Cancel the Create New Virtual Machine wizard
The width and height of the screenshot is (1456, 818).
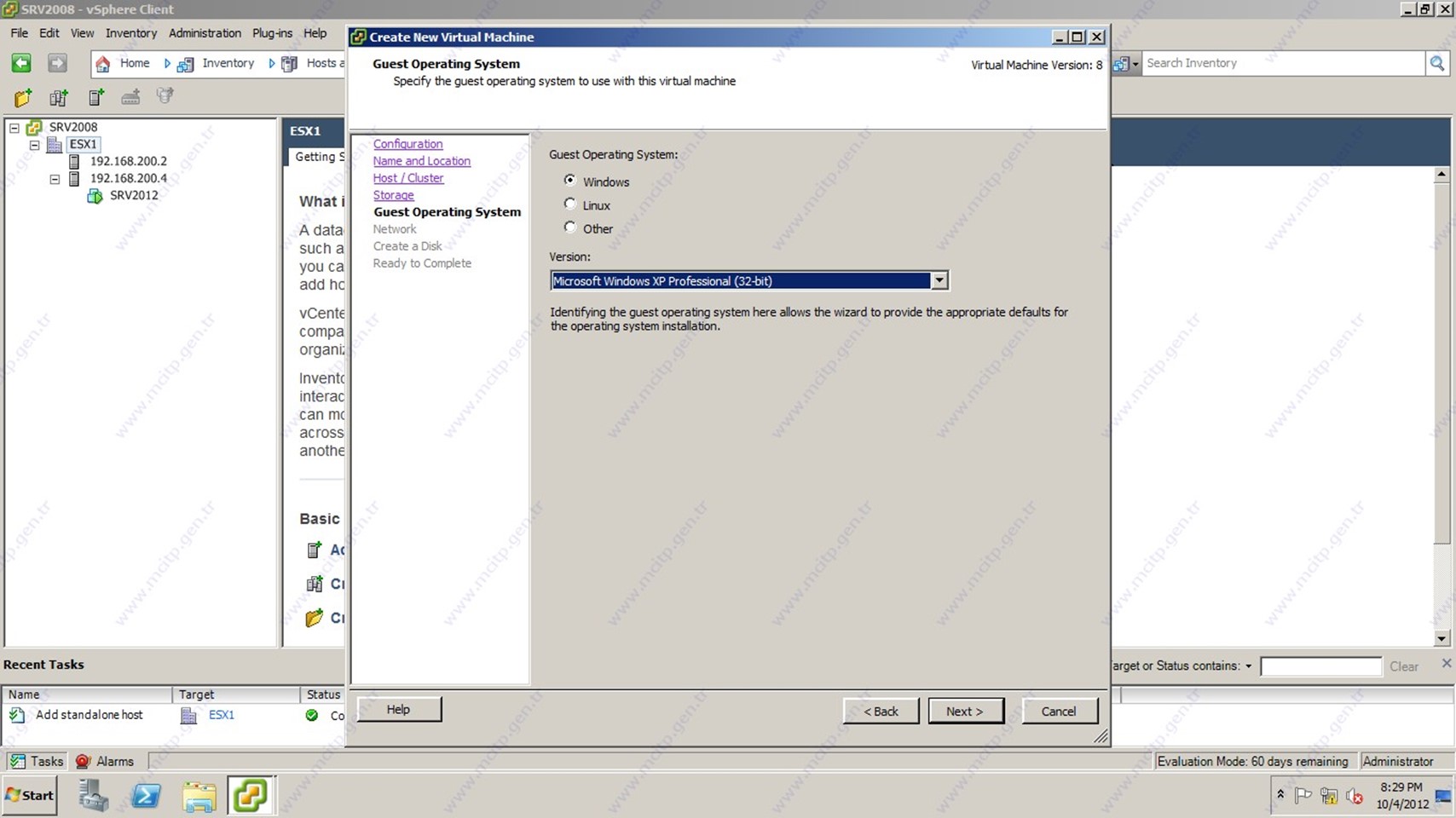[x=1059, y=711]
